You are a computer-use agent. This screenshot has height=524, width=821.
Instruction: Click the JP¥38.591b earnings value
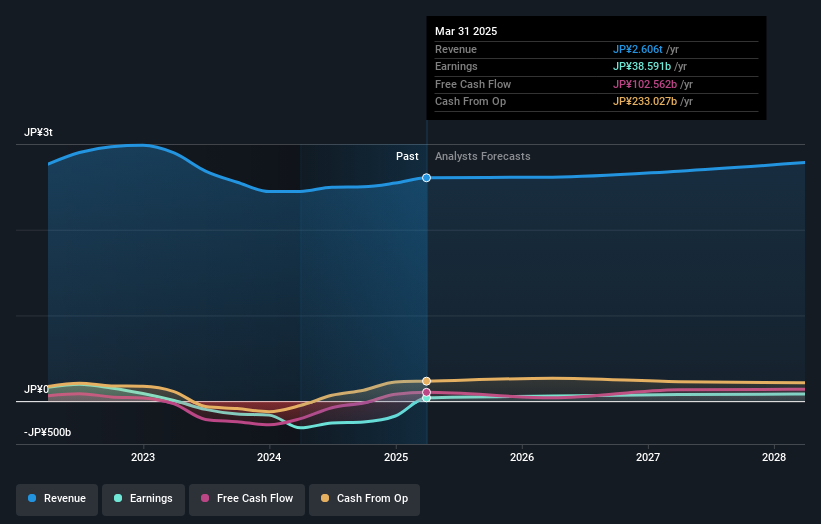coord(642,66)
